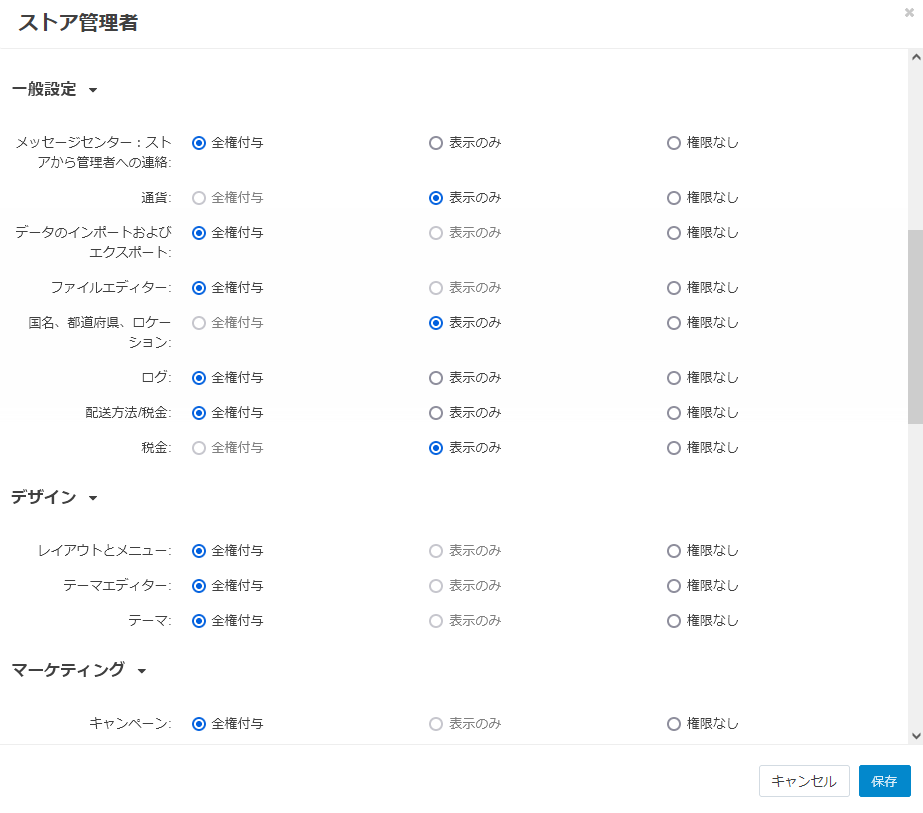
Task: Select 全権付与 for 配送方法/税金
Action: [x=199, y=413]
